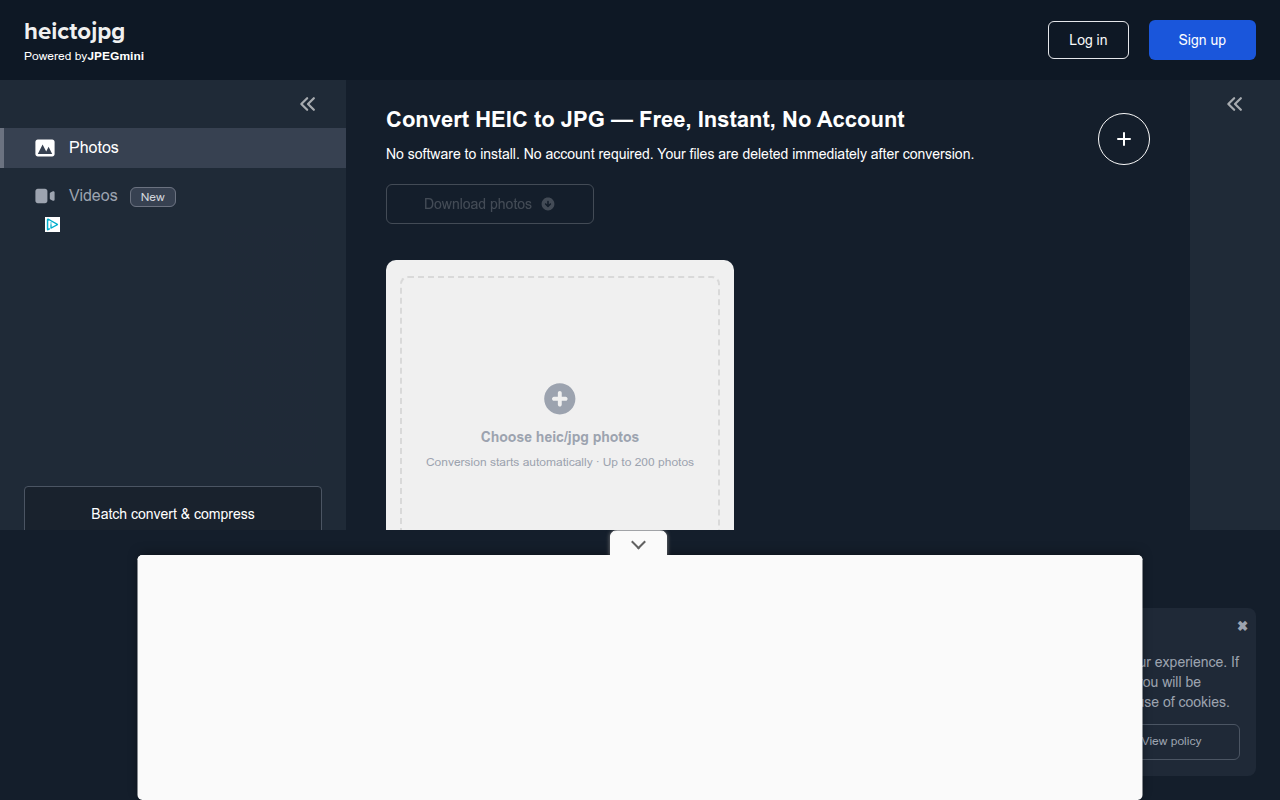The image size is (1280, 800).
Task: Click Batch convert & compress button
Action: point(173,509)
